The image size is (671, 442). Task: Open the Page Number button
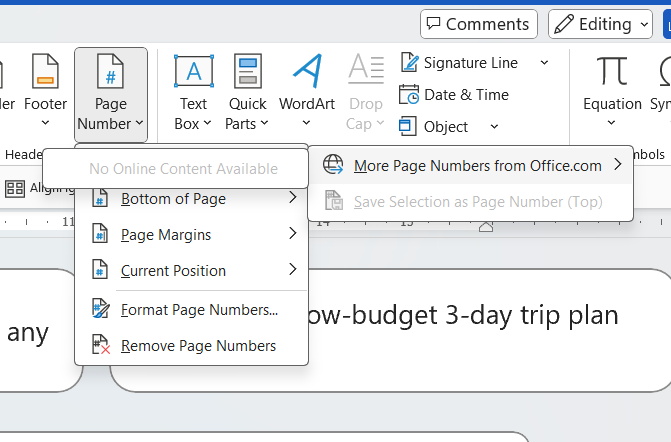pos(111,95)
